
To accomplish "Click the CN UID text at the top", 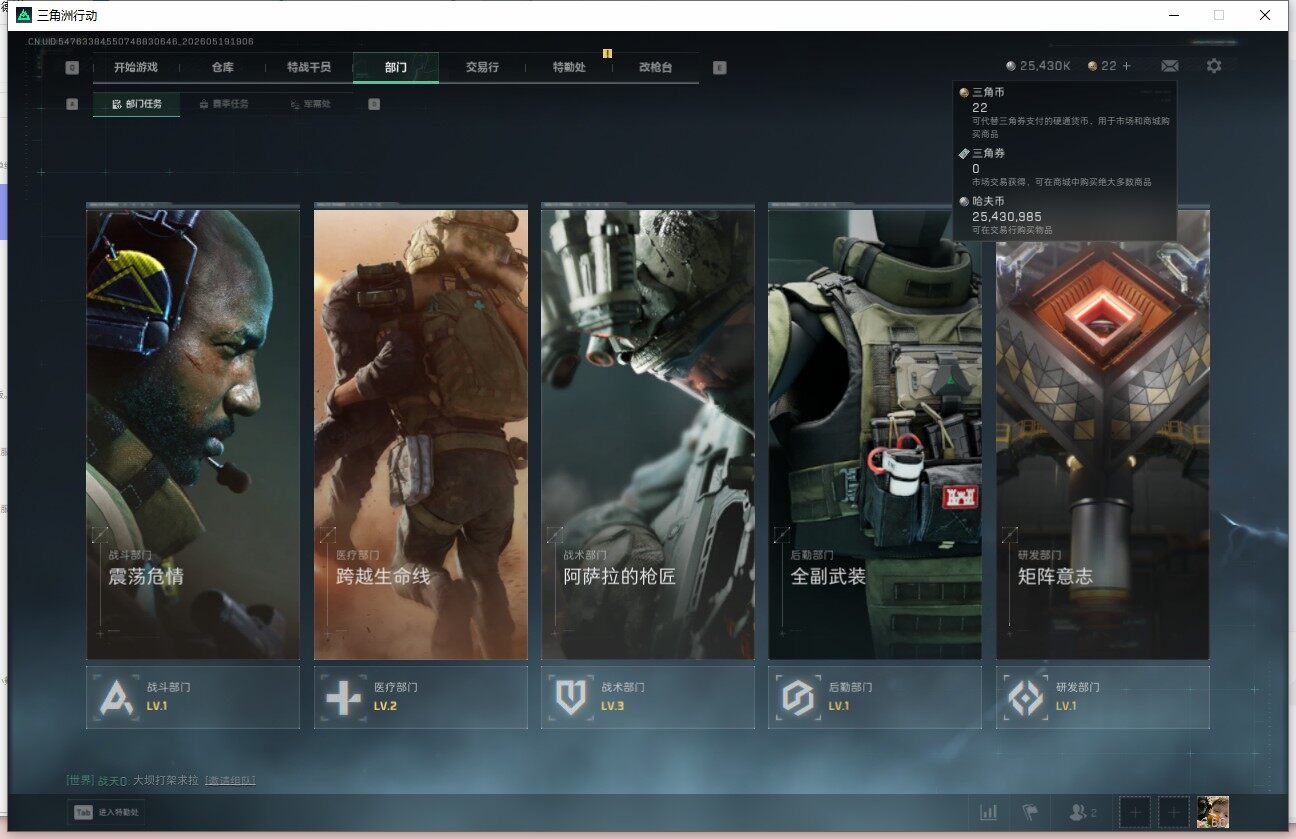I will [x=141, y=42].
